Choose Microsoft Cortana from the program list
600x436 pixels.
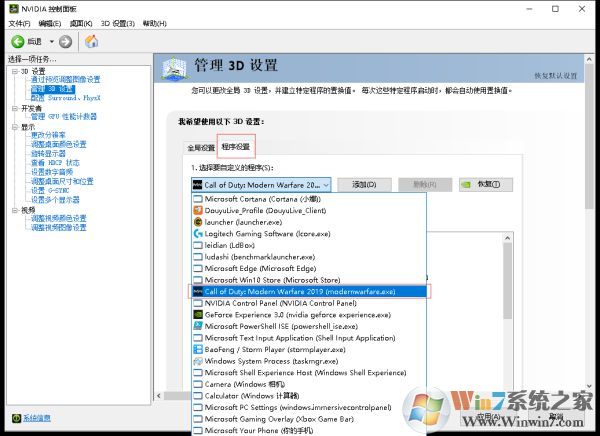[x=309, y=199]
